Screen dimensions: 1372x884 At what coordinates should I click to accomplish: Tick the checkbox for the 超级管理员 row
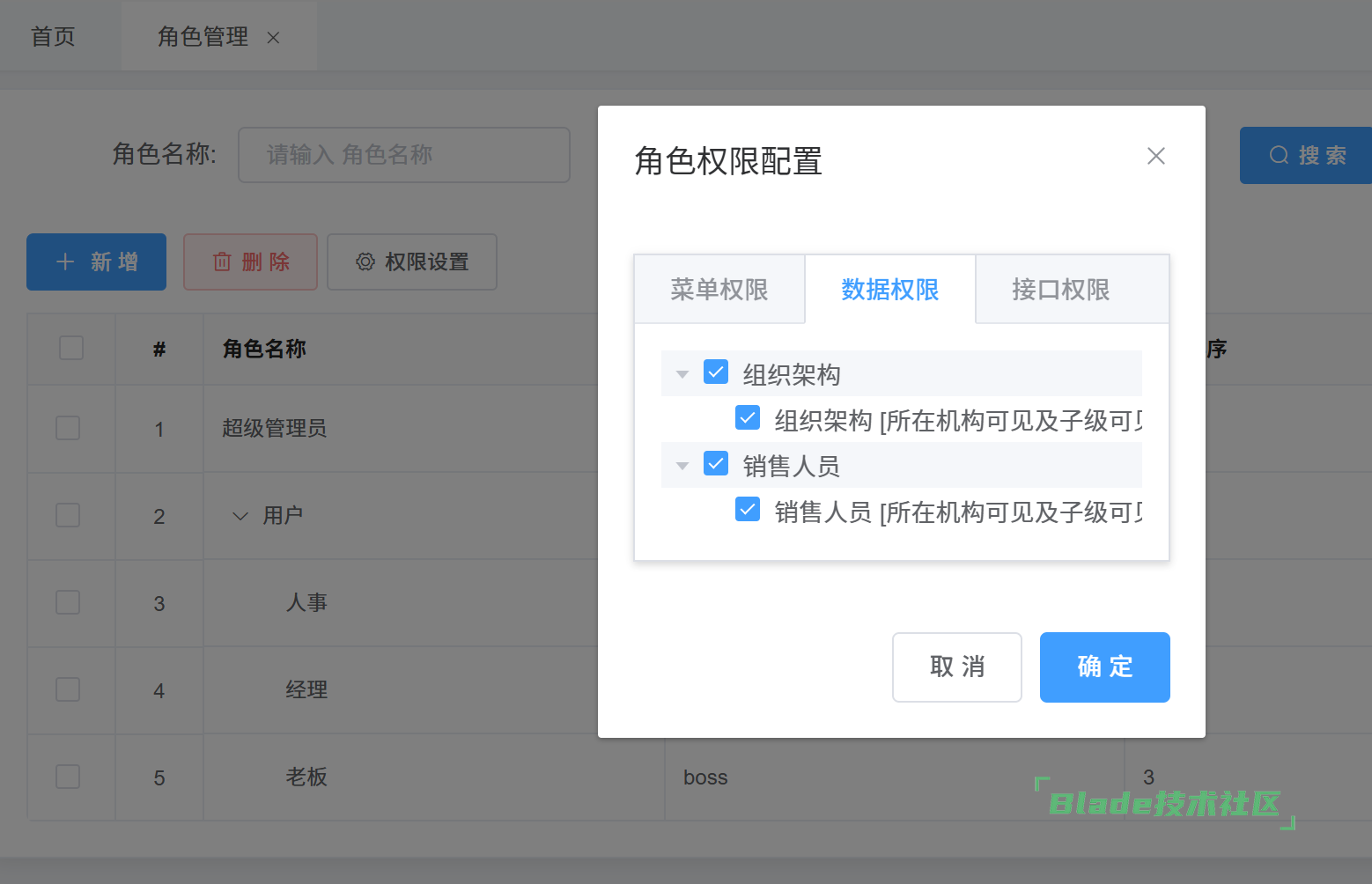[x=68, y=429]
